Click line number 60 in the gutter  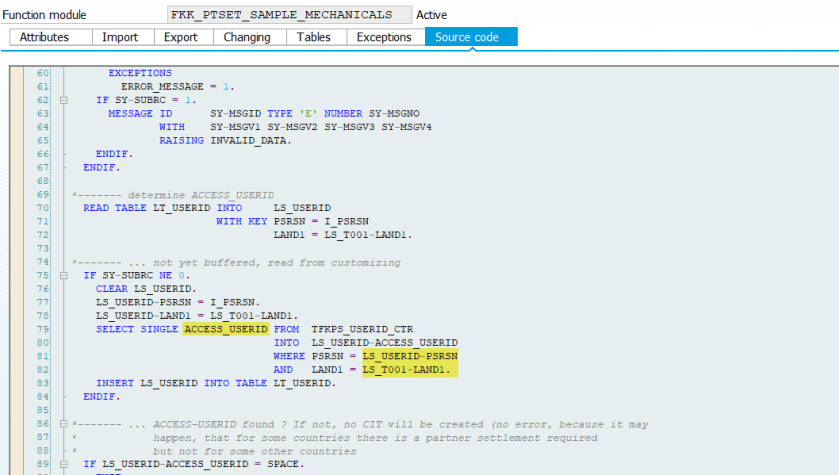coord(43,73)
